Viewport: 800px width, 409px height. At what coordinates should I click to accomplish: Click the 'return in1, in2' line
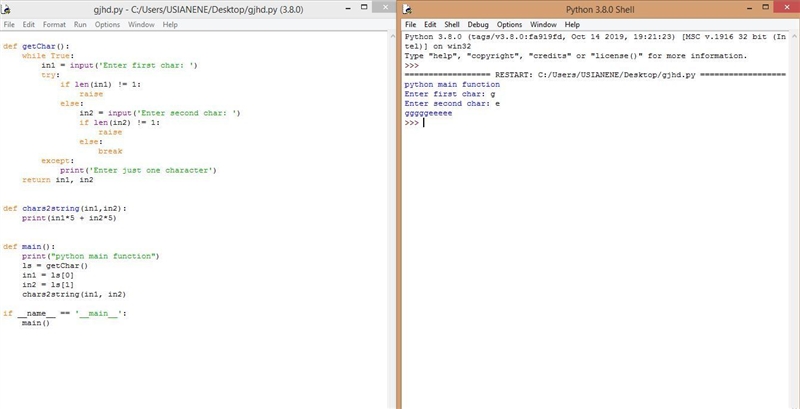point(58,180)
